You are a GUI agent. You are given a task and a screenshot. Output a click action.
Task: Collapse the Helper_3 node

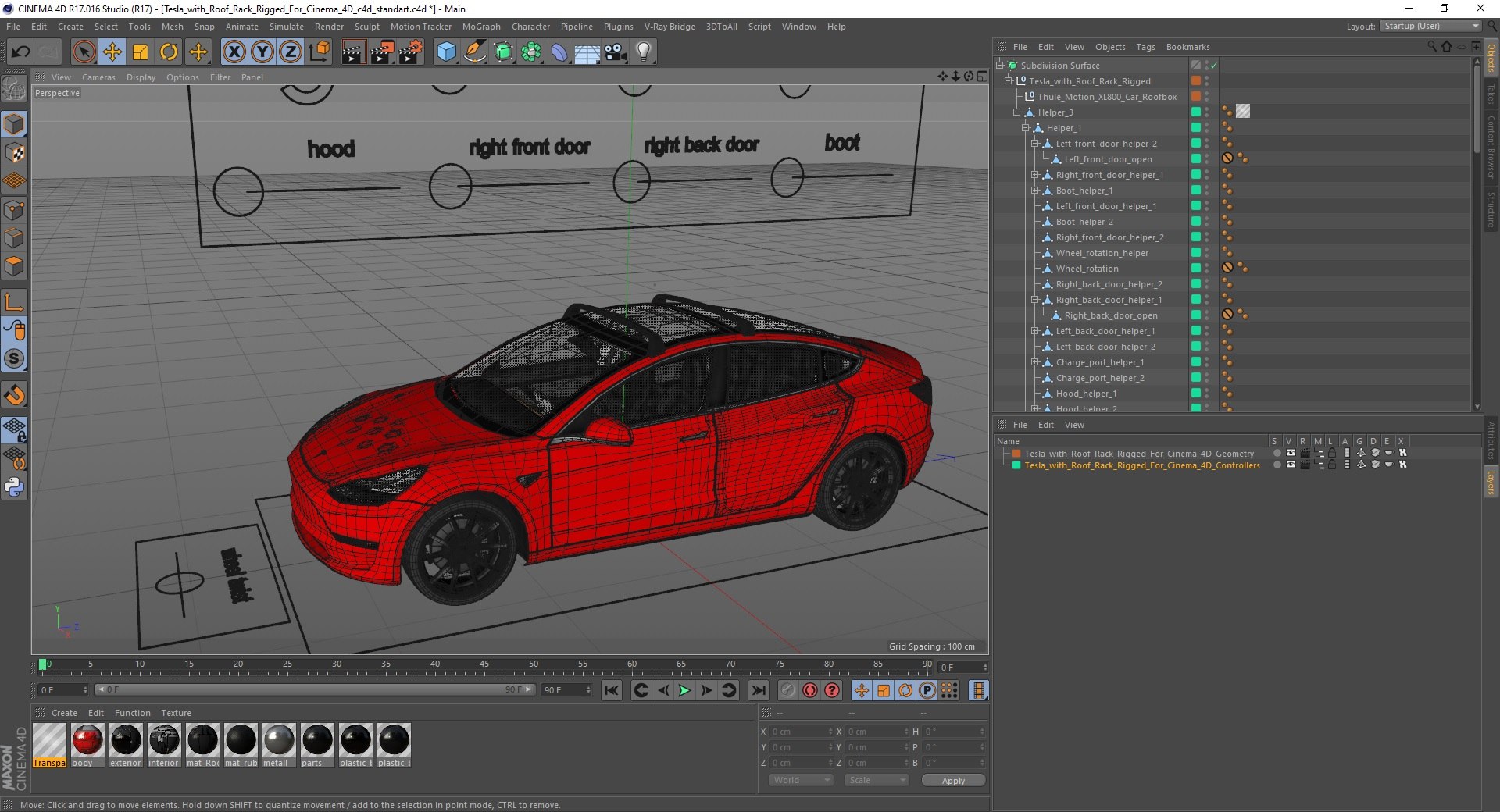(1017, 112)
